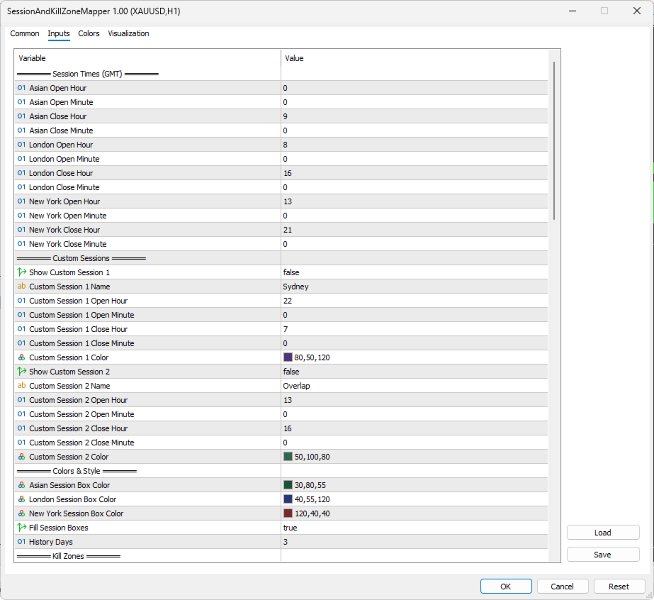Click the color icon beside London Session Box Color
The width and height of the screenshot is (654, 600).
tap(22, 499)
